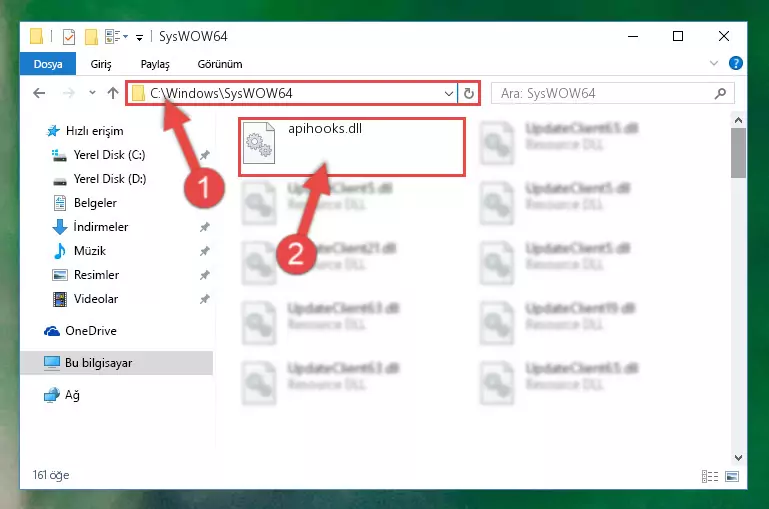Open the Dosya menu
The height and width of the screenshot is (509, 769).
tap(48, 64)
